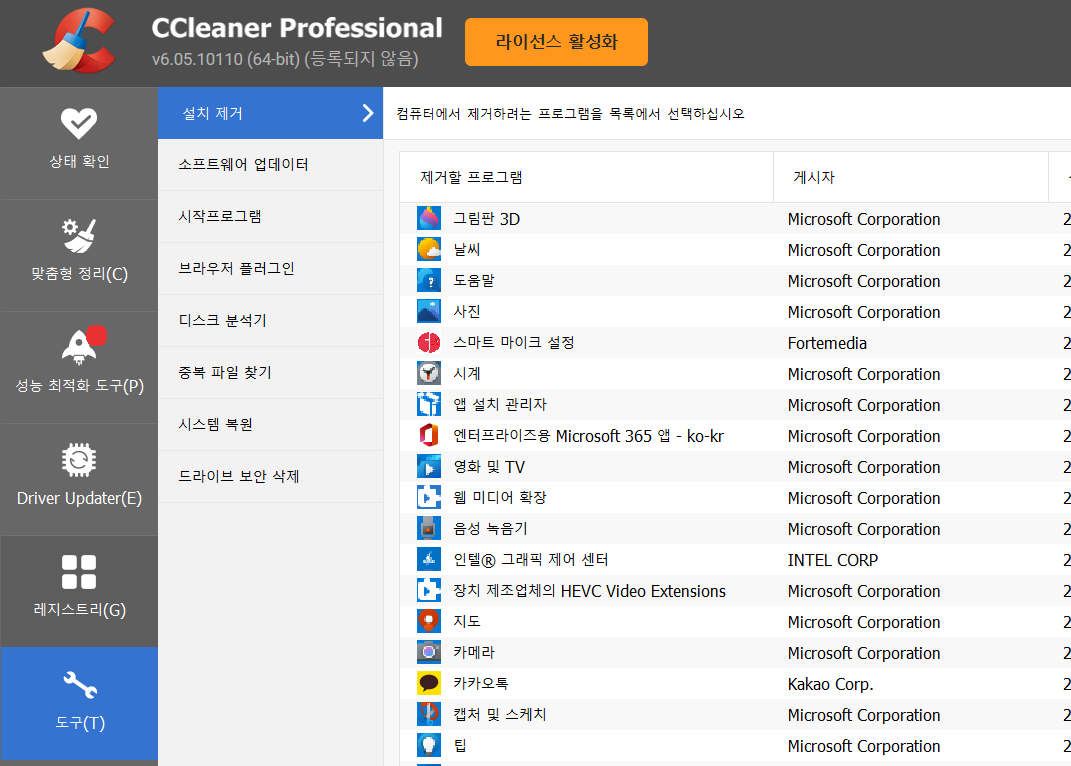Select the 지도 program name

(467, 621)
